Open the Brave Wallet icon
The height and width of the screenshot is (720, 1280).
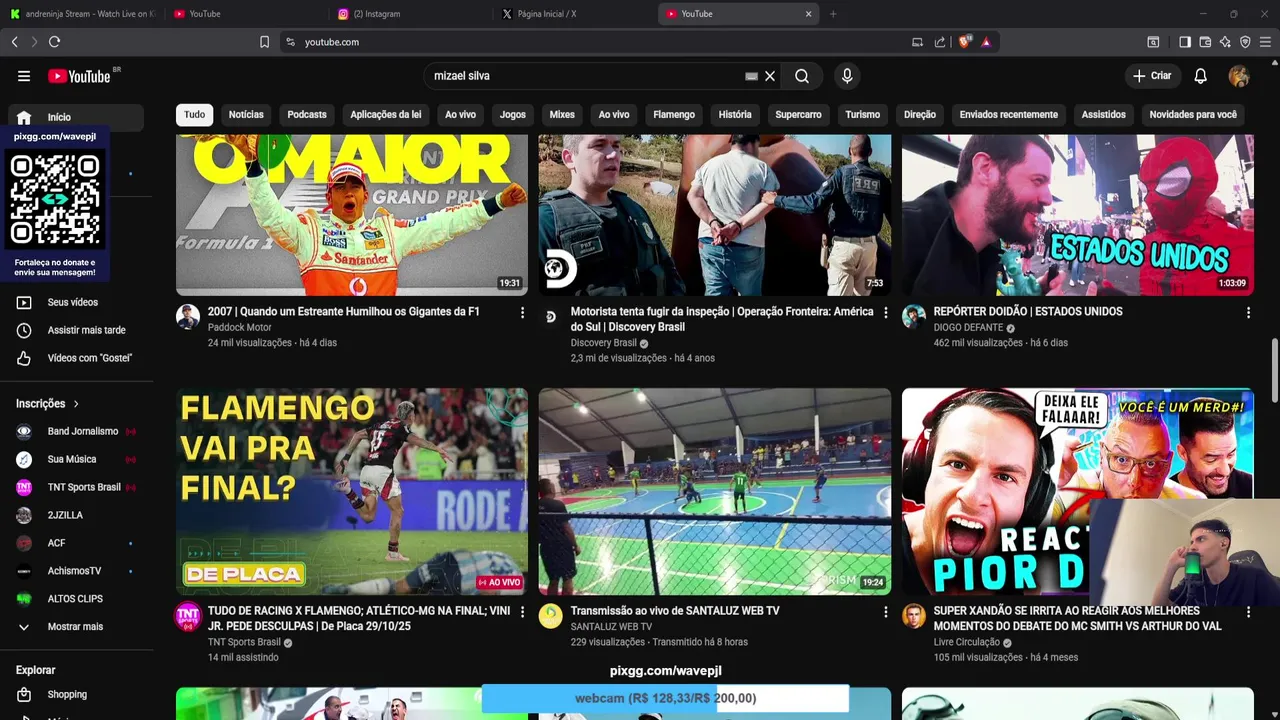pyautogui.click(x=1205, y=42)
